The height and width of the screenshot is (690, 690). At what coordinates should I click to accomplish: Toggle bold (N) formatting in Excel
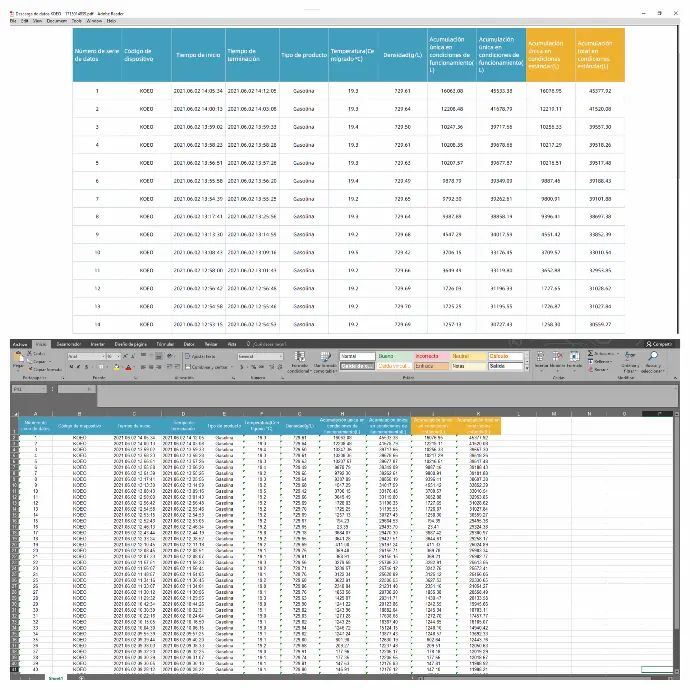click(71, 367)
